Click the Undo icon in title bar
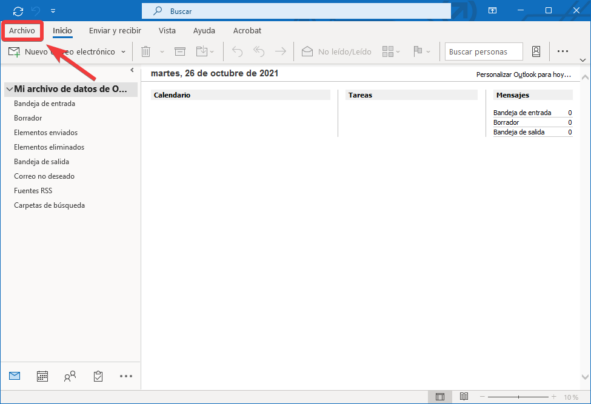Viewport: 591px width, 404px height. tap(35, 11)
